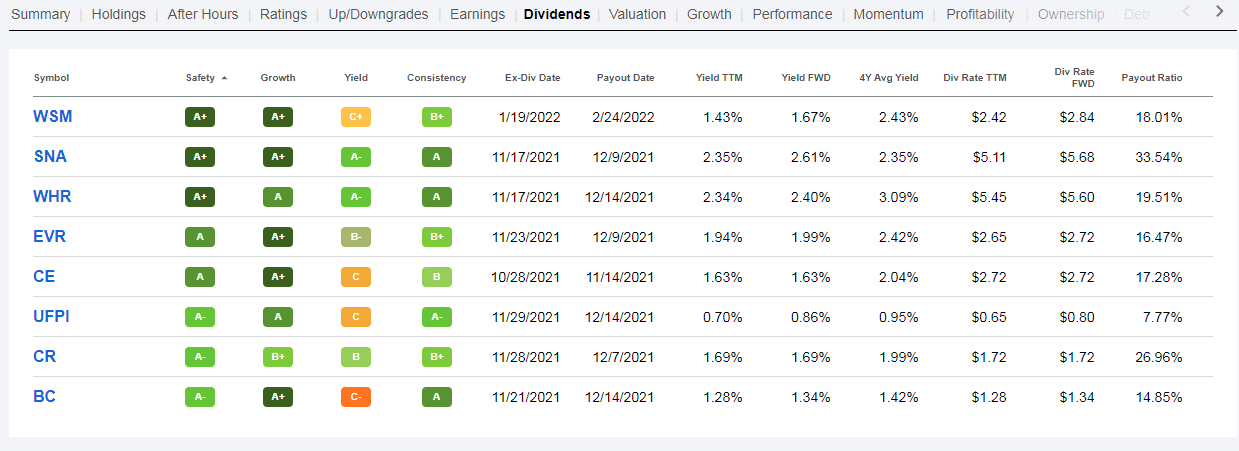1239x451 pixels.
Task: Select the Dividends tab
Action: pyautogui.click(x=556, y=14)
